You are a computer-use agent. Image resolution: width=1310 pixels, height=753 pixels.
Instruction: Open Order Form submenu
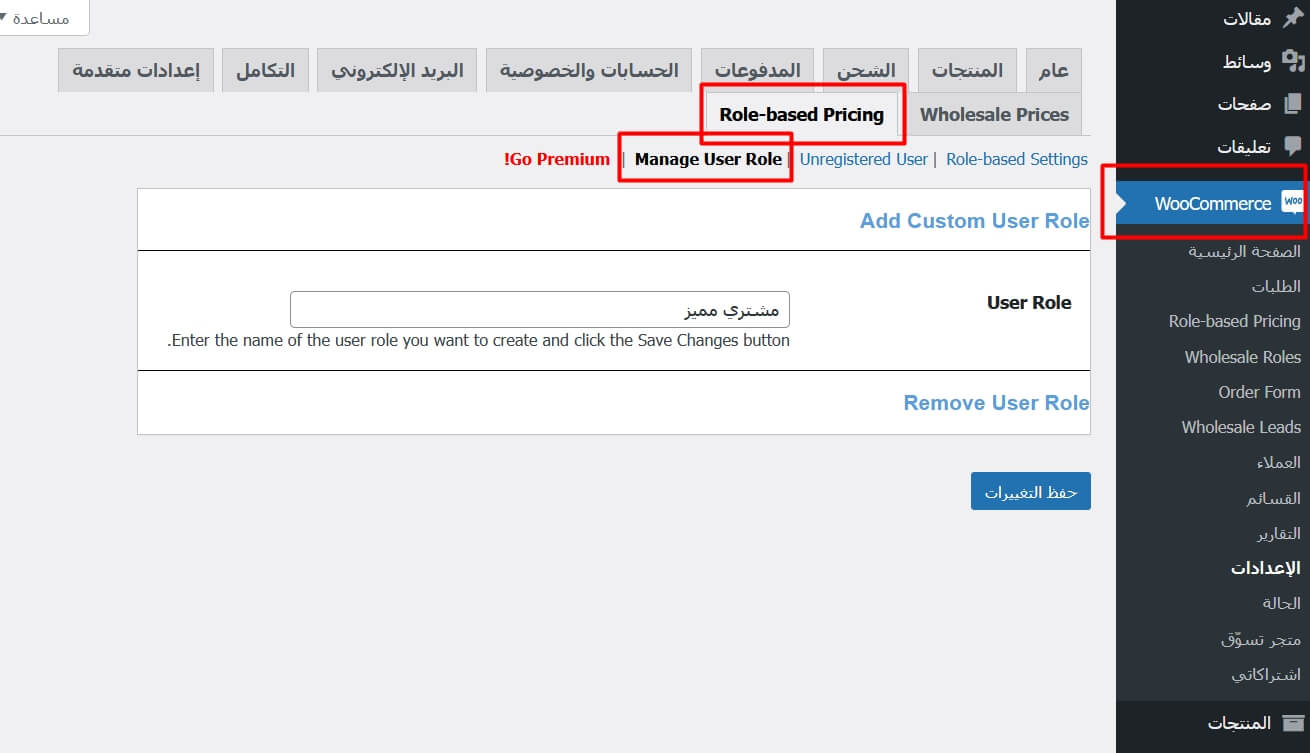click(x=1259, y=392)
